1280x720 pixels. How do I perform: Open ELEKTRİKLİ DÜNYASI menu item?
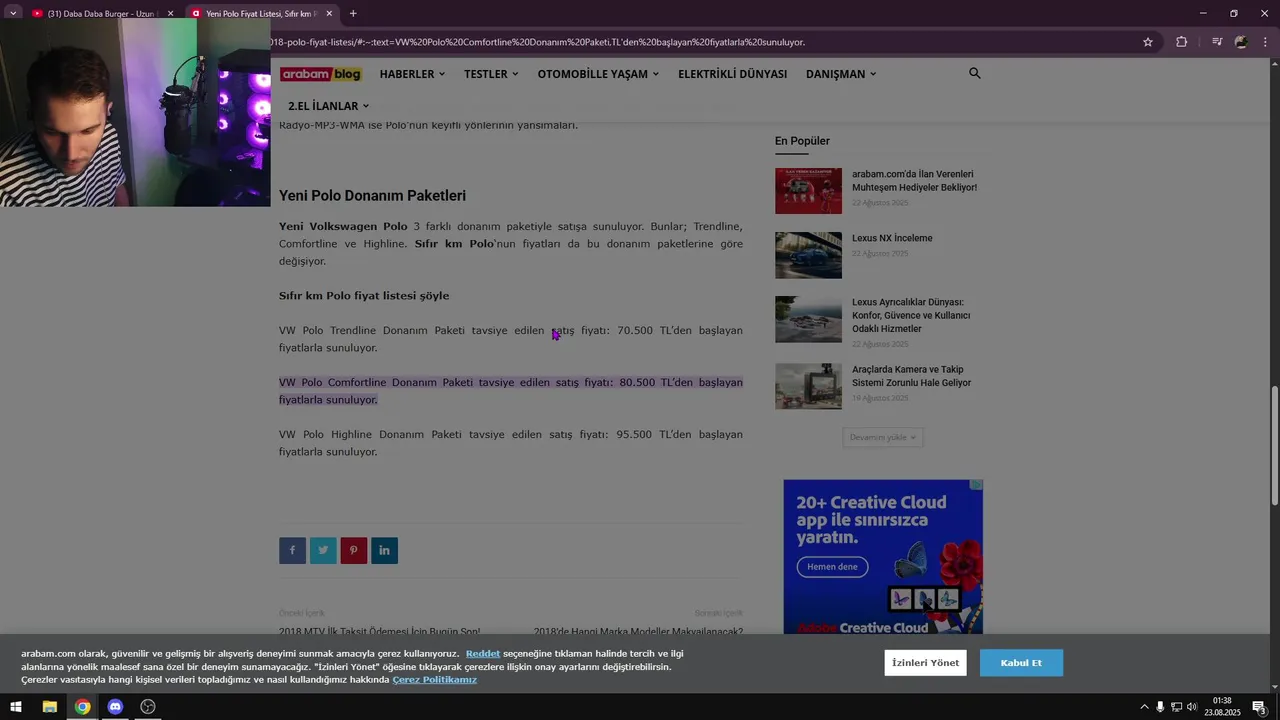click(x=732, y=74)
